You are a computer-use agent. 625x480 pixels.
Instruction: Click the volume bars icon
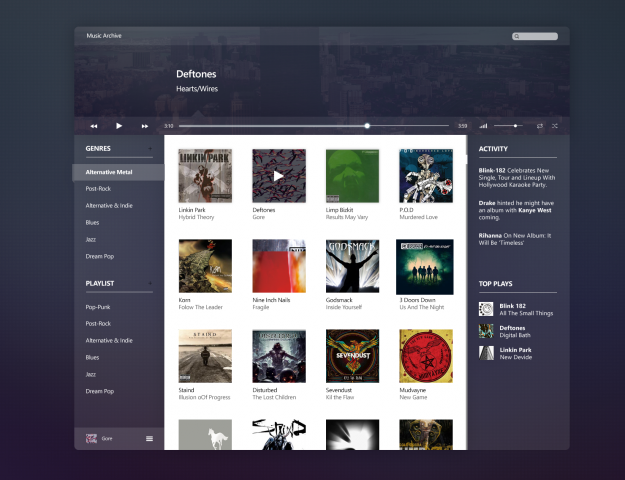tap(483, 126)
